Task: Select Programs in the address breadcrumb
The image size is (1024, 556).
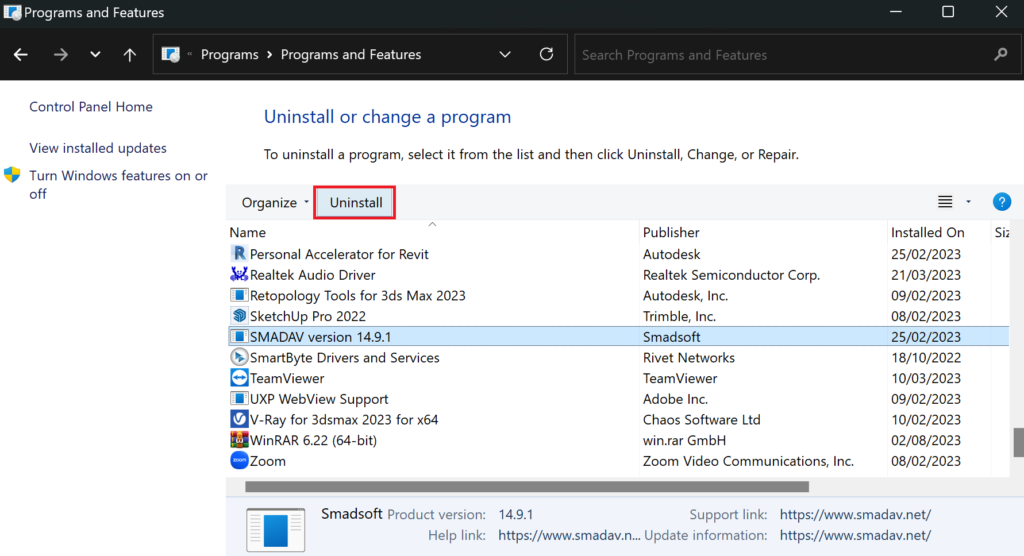Action: coord(229,55)
